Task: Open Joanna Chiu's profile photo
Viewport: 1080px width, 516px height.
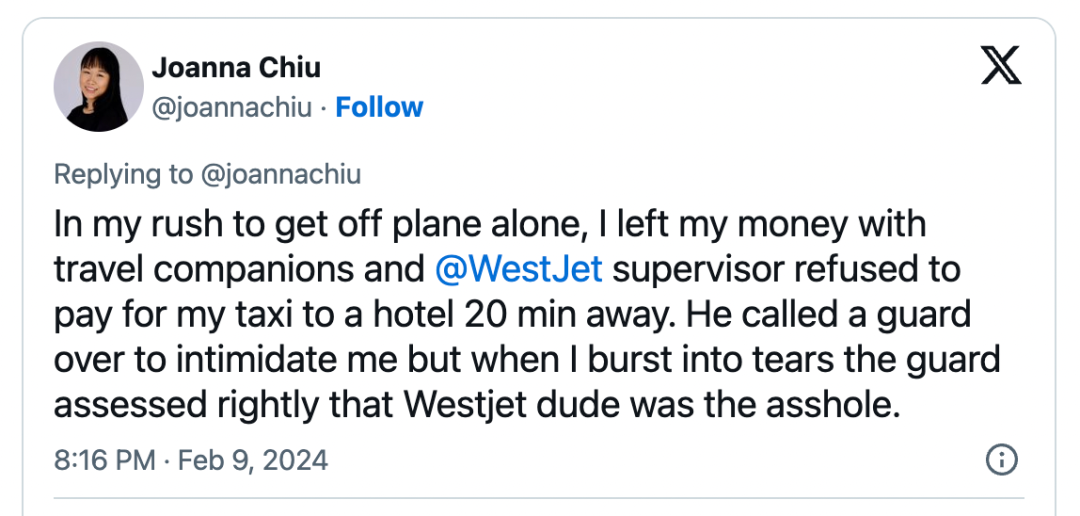Action: (98, 86)
